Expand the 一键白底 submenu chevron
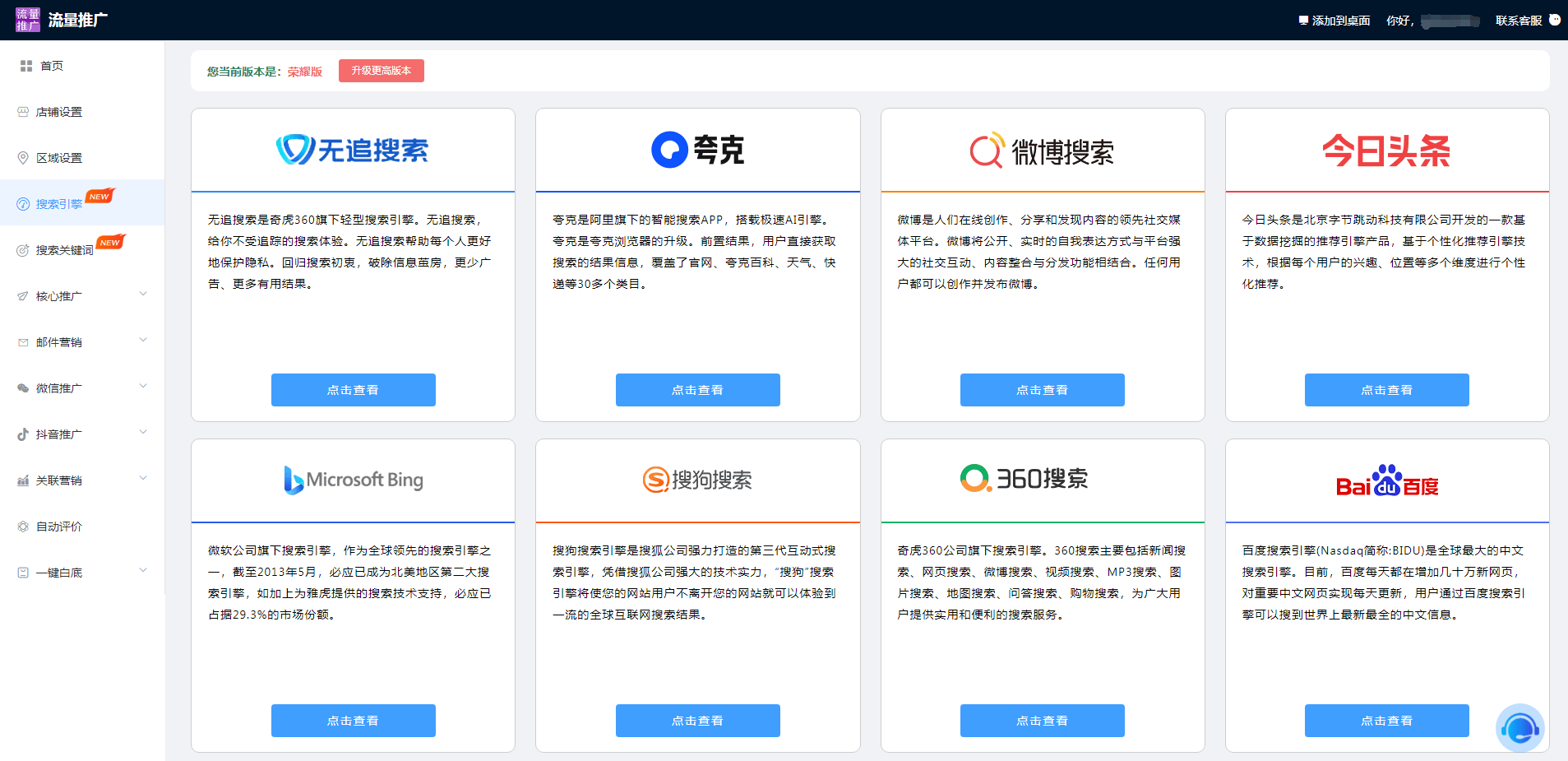 coord(143,571)
